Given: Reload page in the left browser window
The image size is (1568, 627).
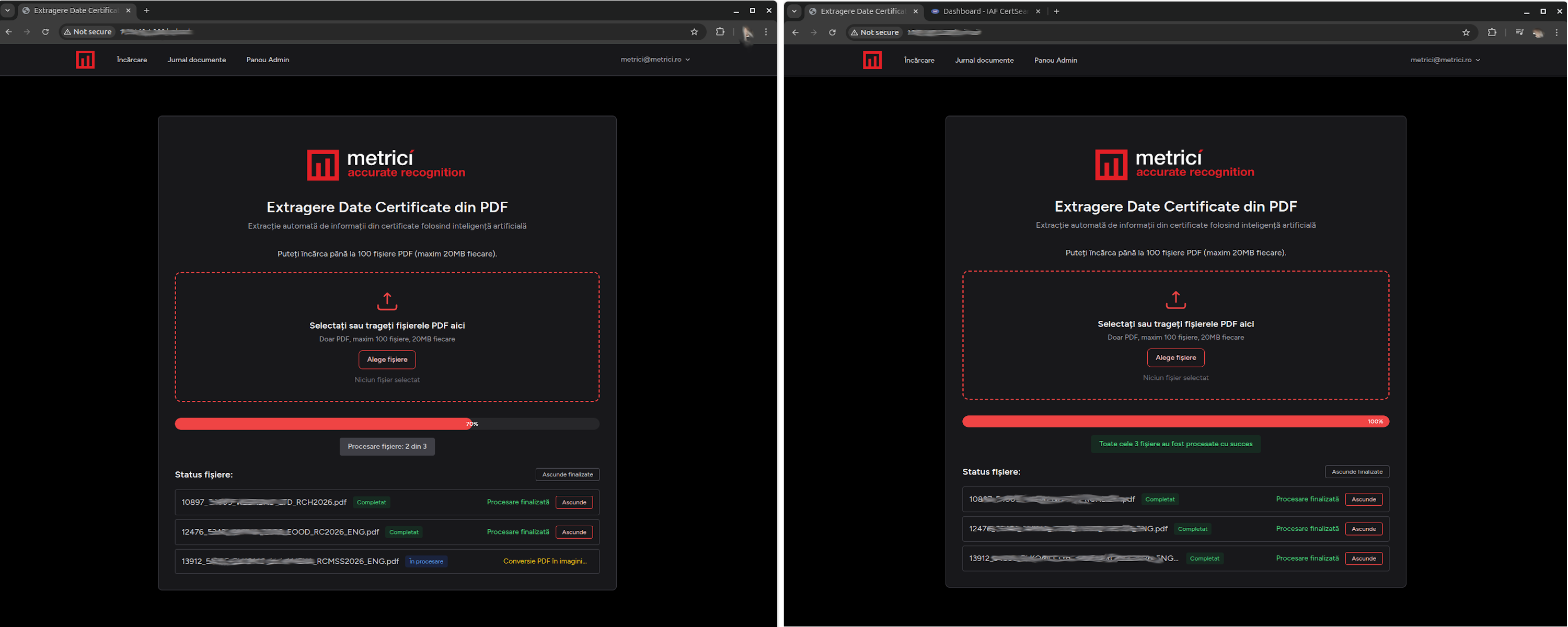Looking at the screenshot, I should (45, 32).
